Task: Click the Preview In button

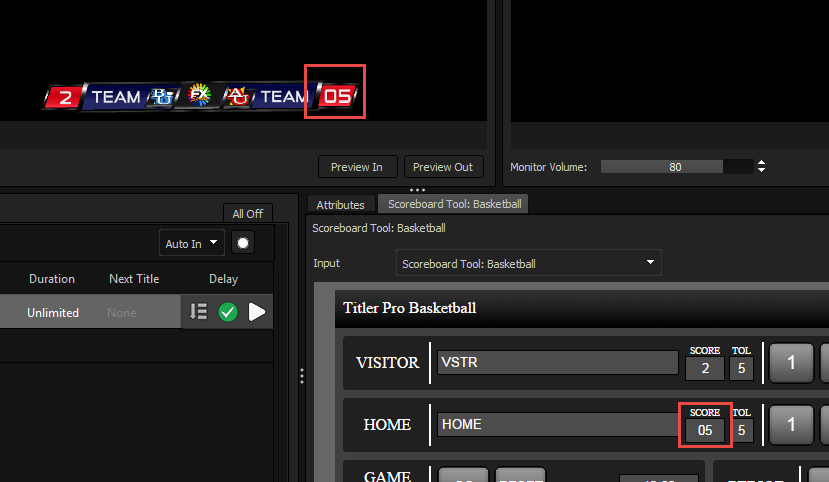Action: tap(357, 167)
